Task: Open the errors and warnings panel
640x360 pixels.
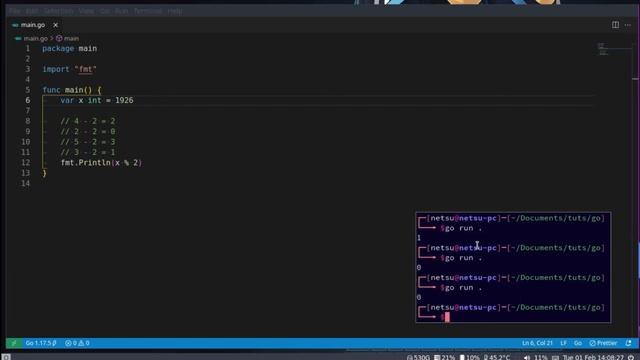Action: (x=77, y=343)
